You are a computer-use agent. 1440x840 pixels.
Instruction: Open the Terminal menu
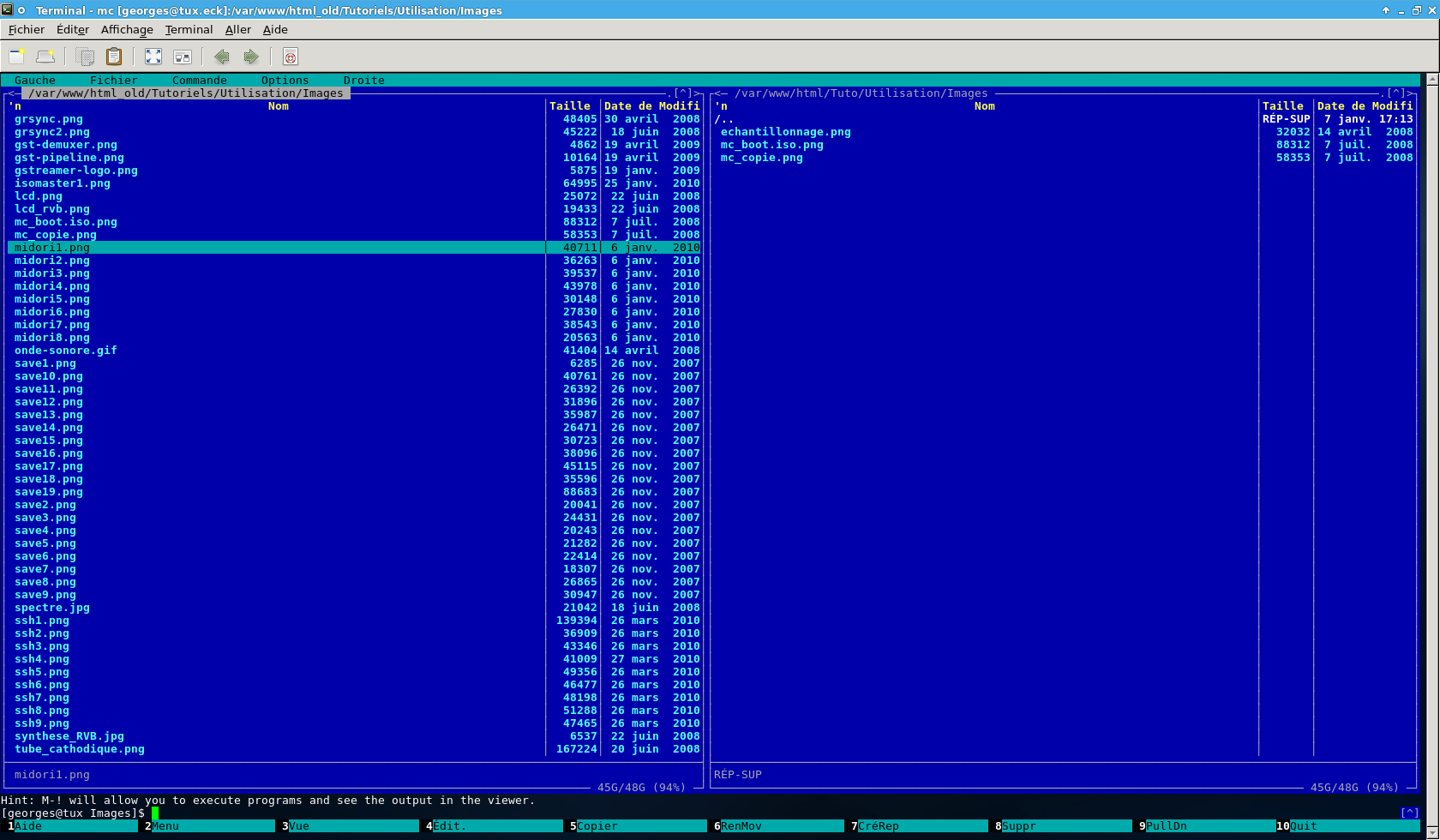(x=189, y=29)
